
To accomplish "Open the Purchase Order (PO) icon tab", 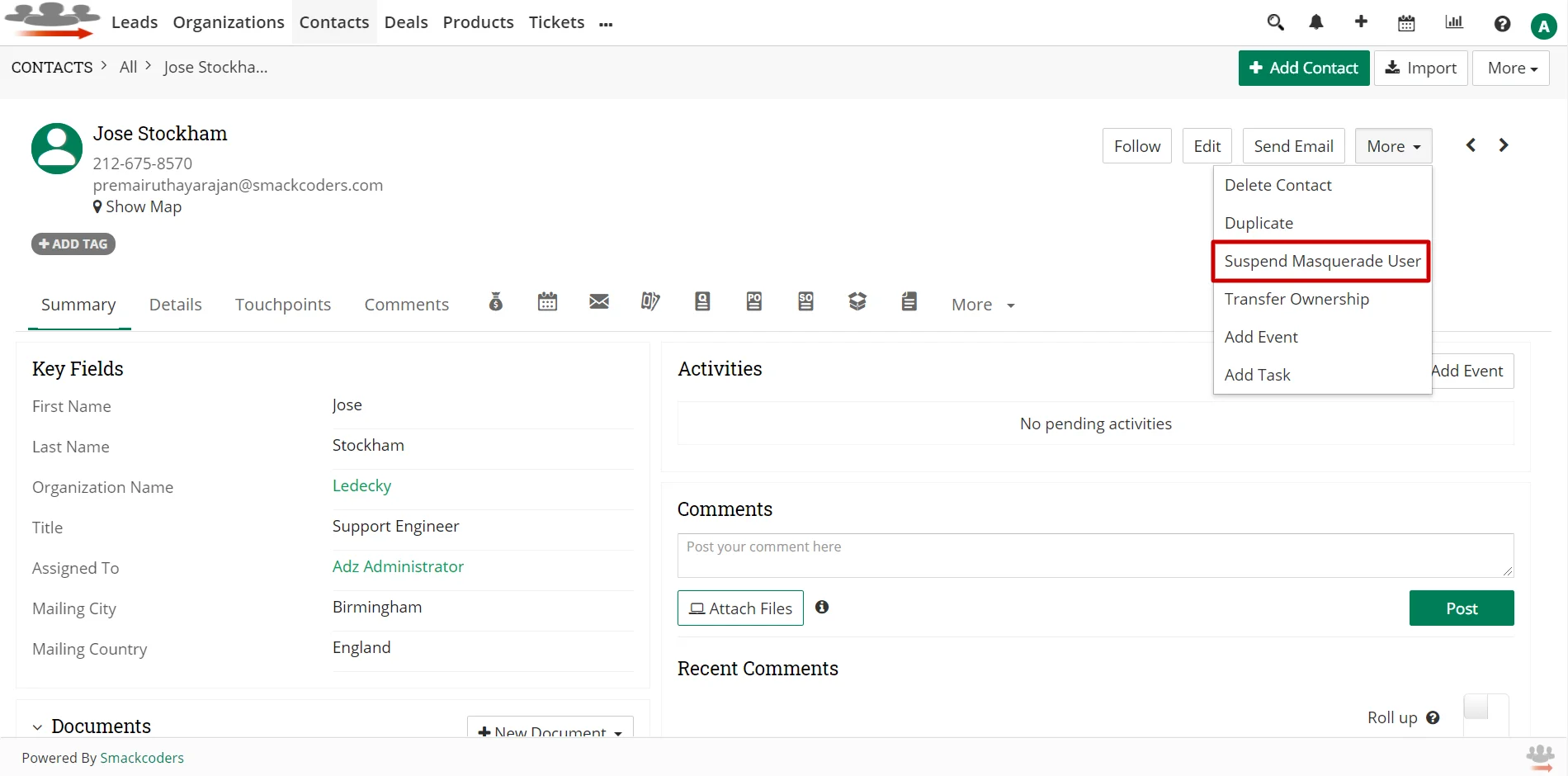I will [754, 302].
